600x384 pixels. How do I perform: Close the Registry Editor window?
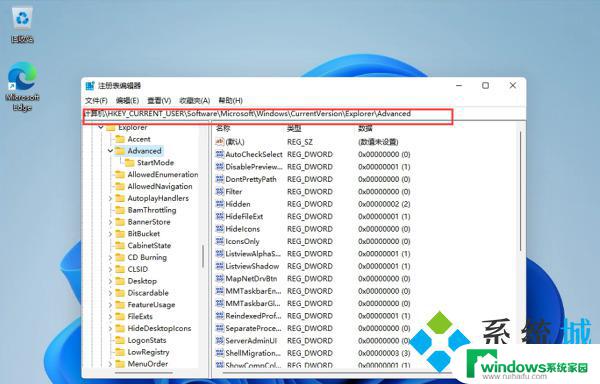(513, 86)
